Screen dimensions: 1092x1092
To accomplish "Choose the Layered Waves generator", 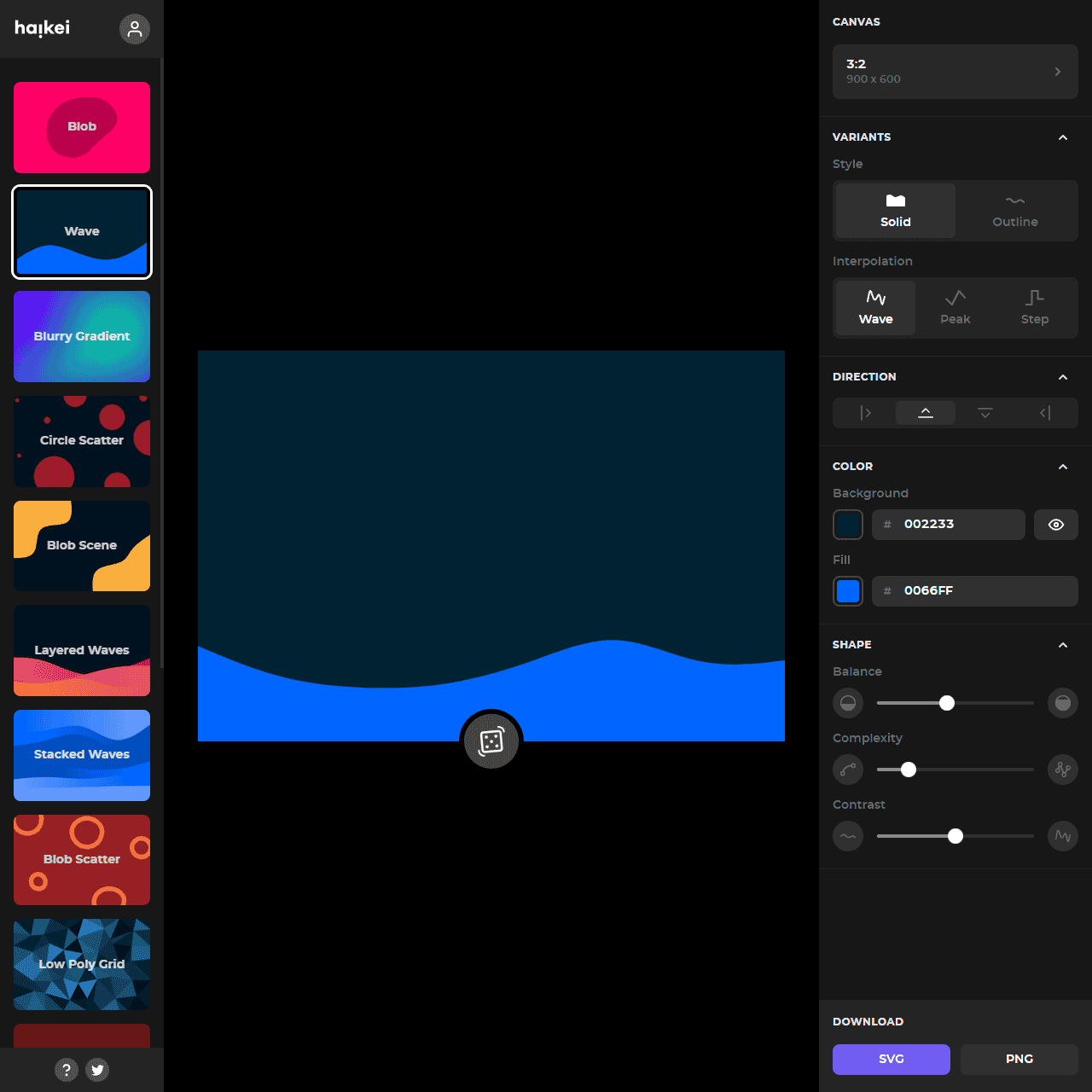I will tap(82, 650).
